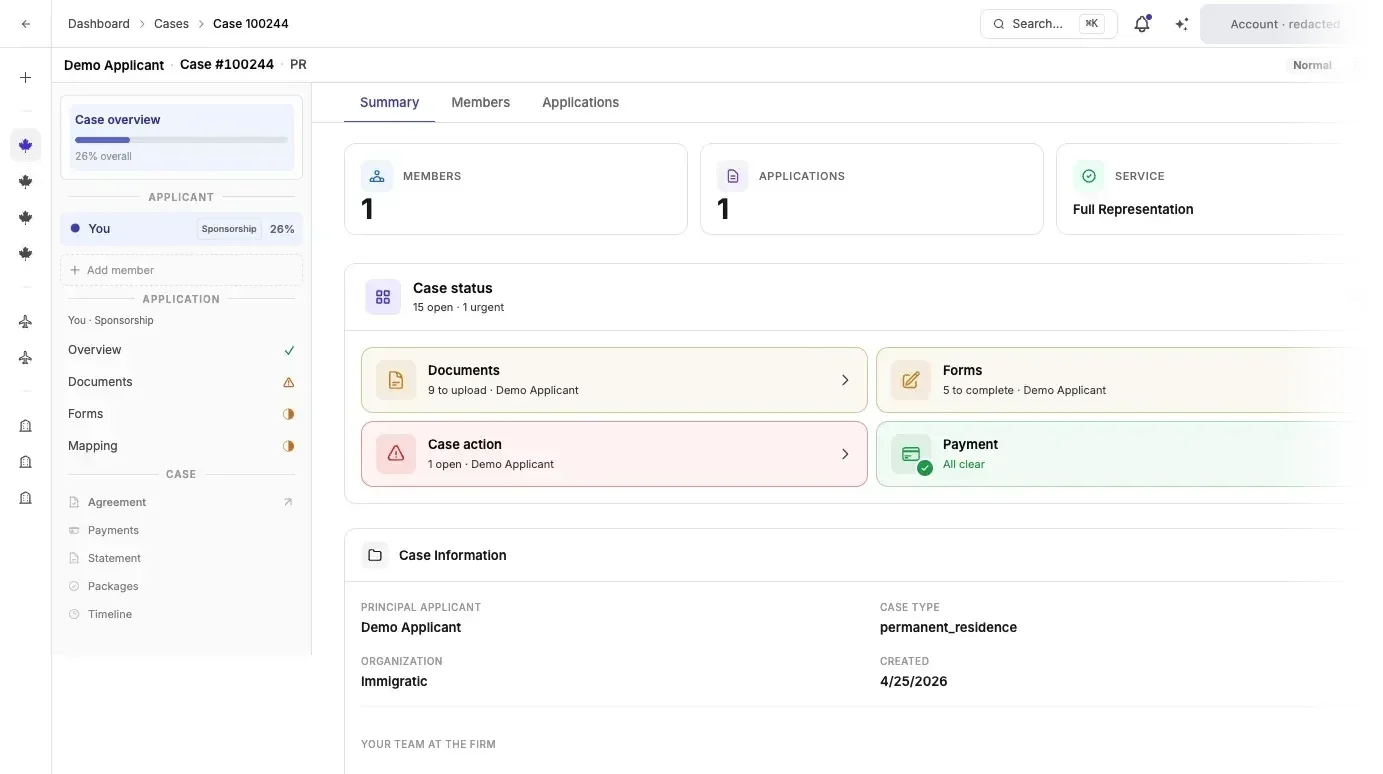The height and width of the screenshot is (774, 1383).
Task: Click the Case status grid icon
Action: pyautogui.click(x=383, y=297)
